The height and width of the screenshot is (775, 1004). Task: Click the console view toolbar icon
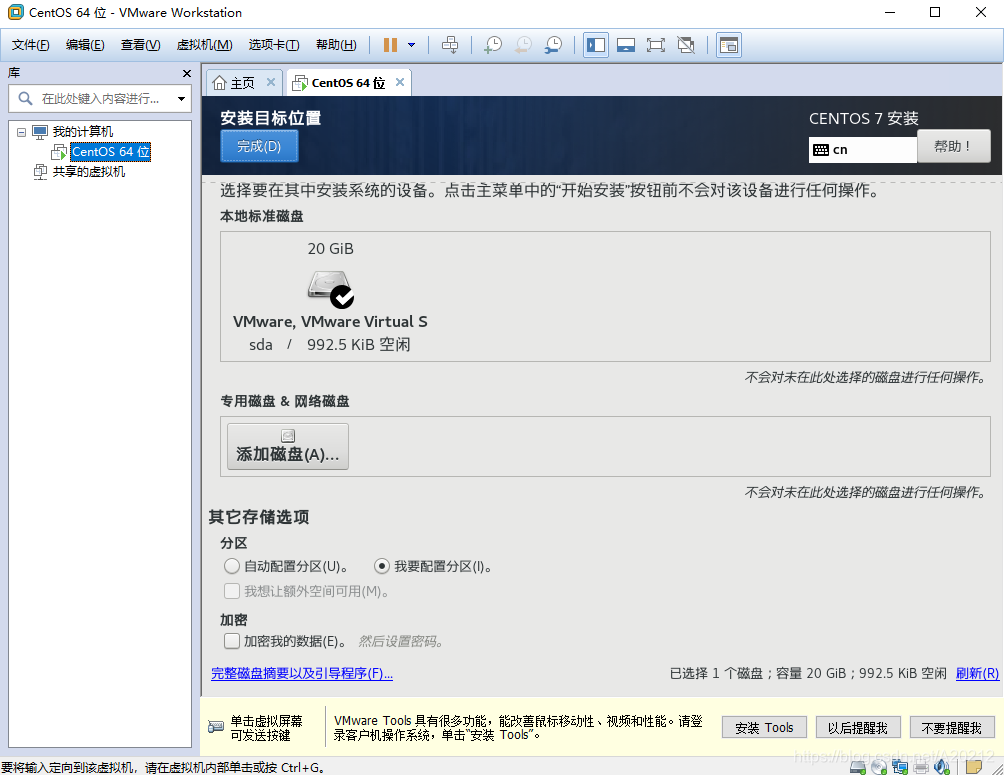pyautogui.click(x=729, y=45)
